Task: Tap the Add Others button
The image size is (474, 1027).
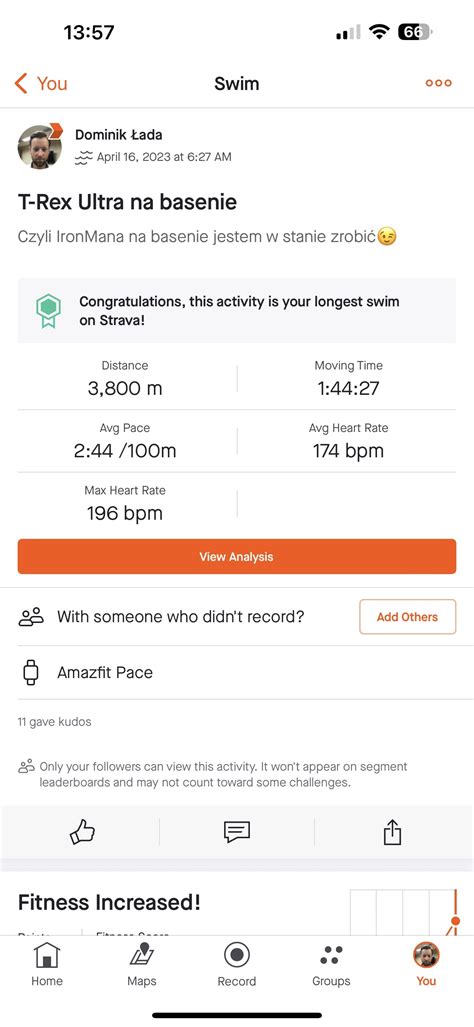Action: (x=407, y=616)
